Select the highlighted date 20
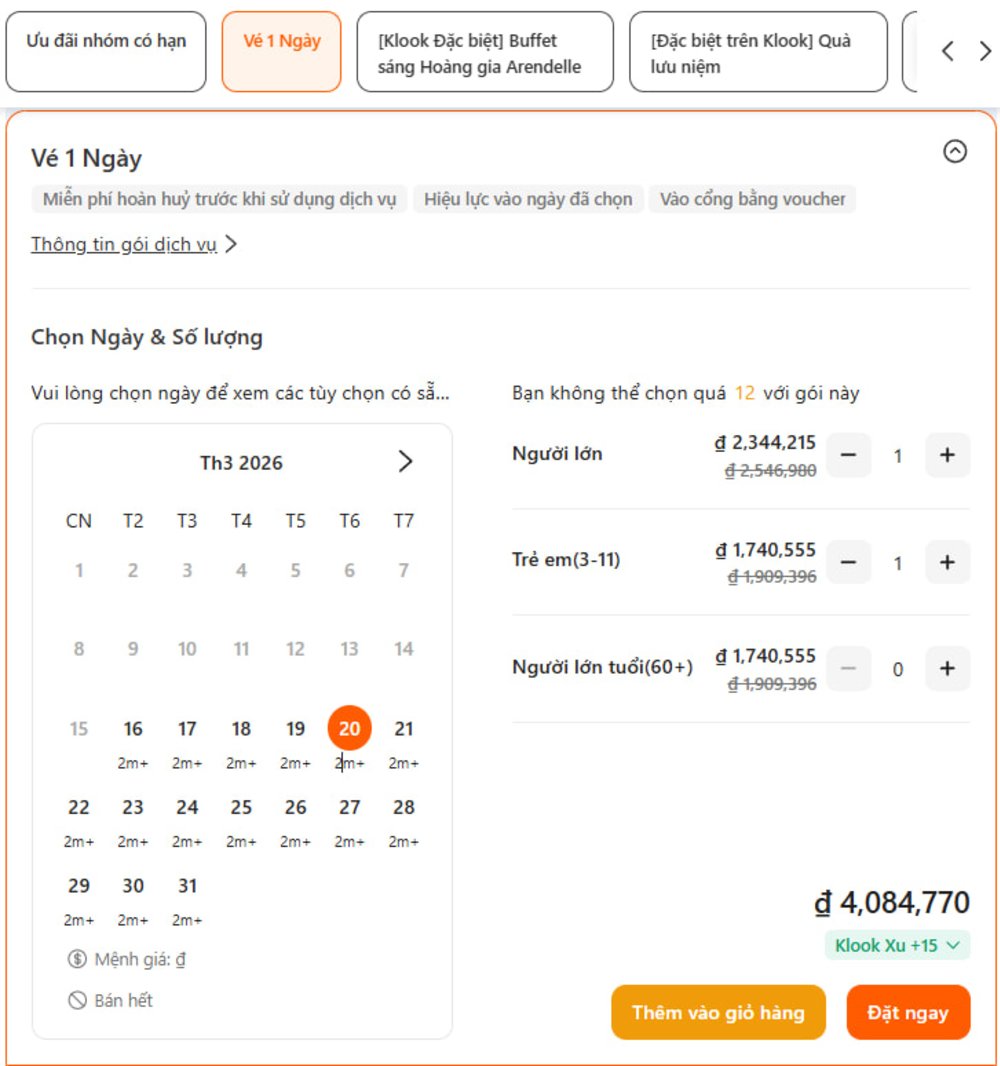This screenshot has width=1000, height=1066. tap(349, 728)
